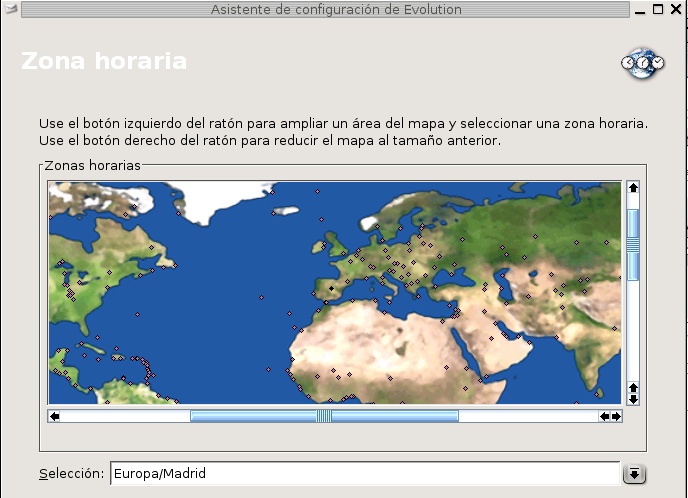Close the Evolution configuration assistant window

(677, 9)
